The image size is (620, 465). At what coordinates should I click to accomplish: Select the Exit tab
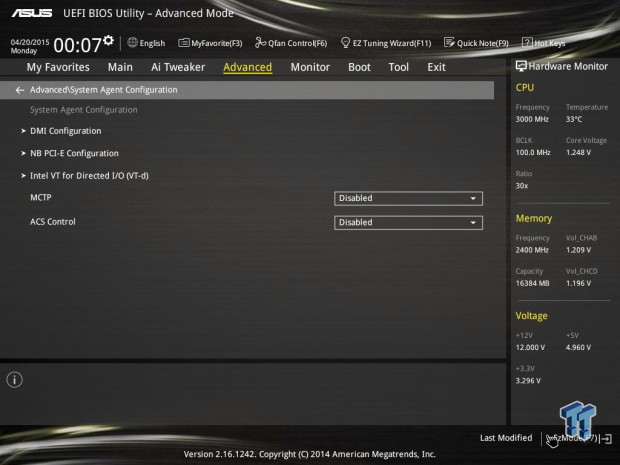pyautogui.click(x=436, y=67)
